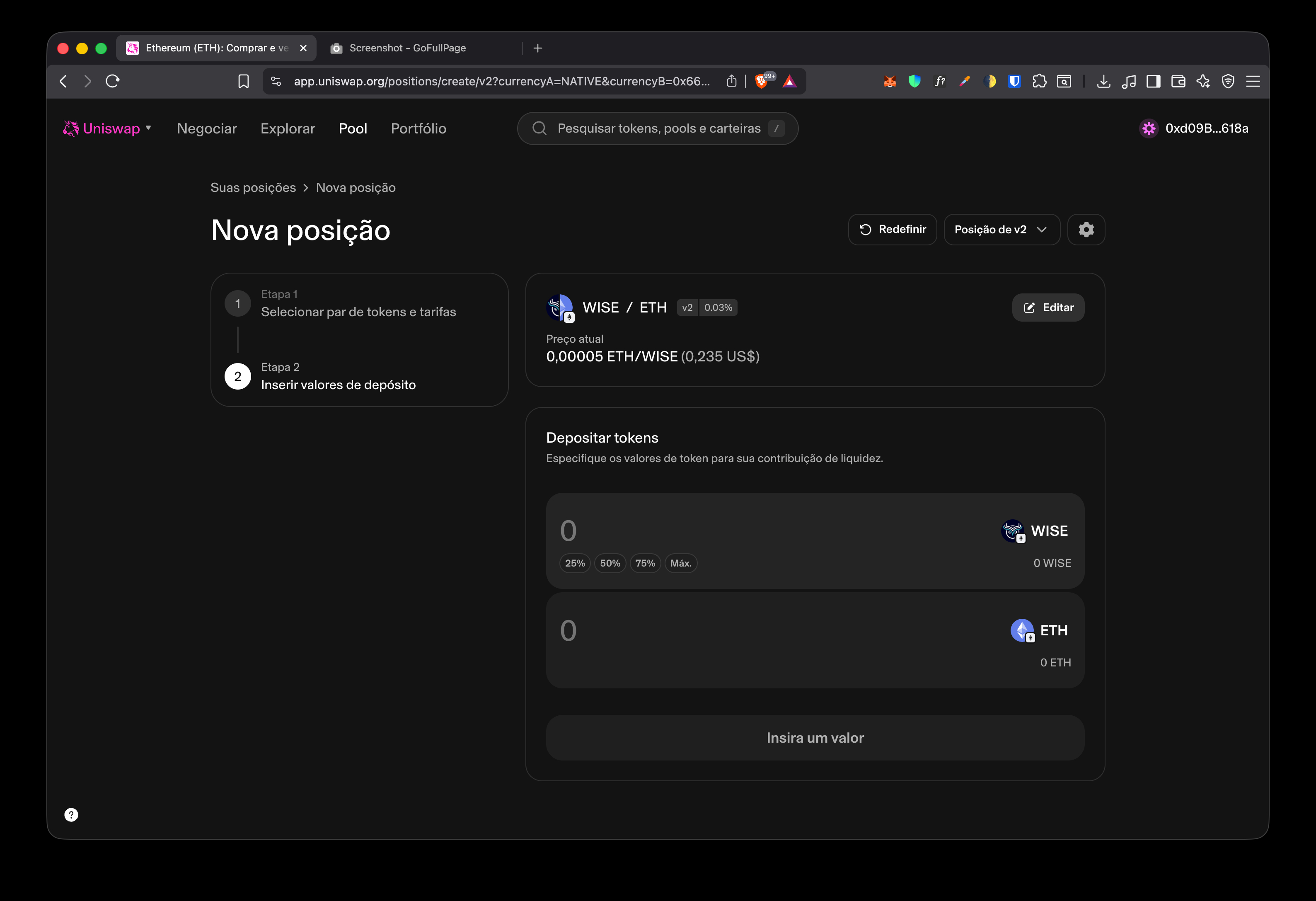The image size is (1316, 901).
Task: Focus the Pesquisar tokens search field
Action: [x=658, y=128]
